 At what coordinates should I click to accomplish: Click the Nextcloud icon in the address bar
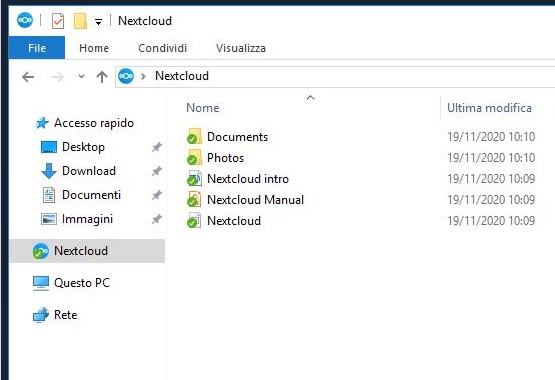click(126, 76)
